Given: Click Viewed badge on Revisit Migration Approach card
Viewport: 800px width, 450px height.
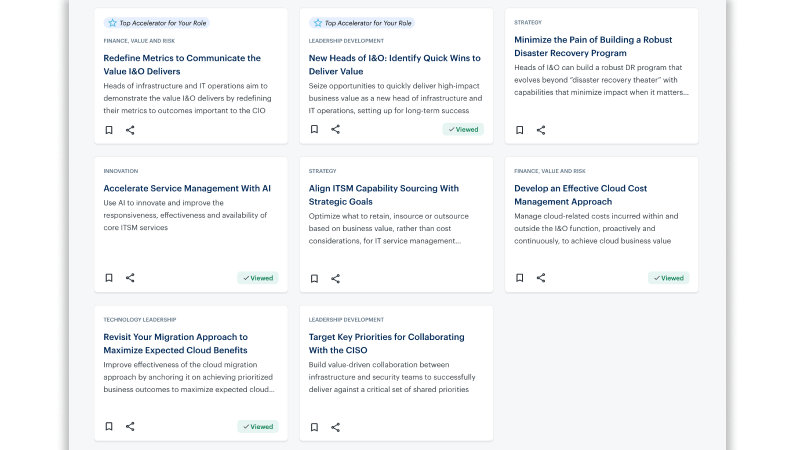Looking at the screenshot, I should [257, 426].
